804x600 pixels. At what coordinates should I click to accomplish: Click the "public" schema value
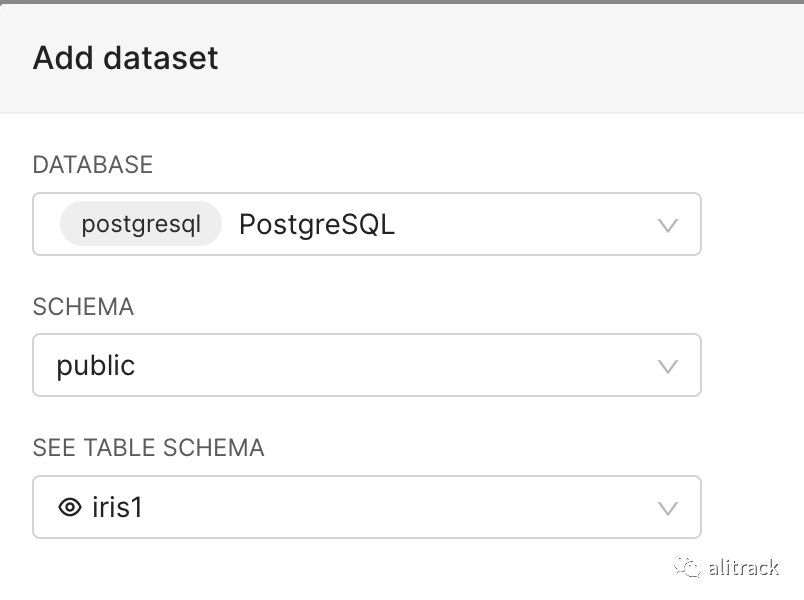click(x=96, y=365)
